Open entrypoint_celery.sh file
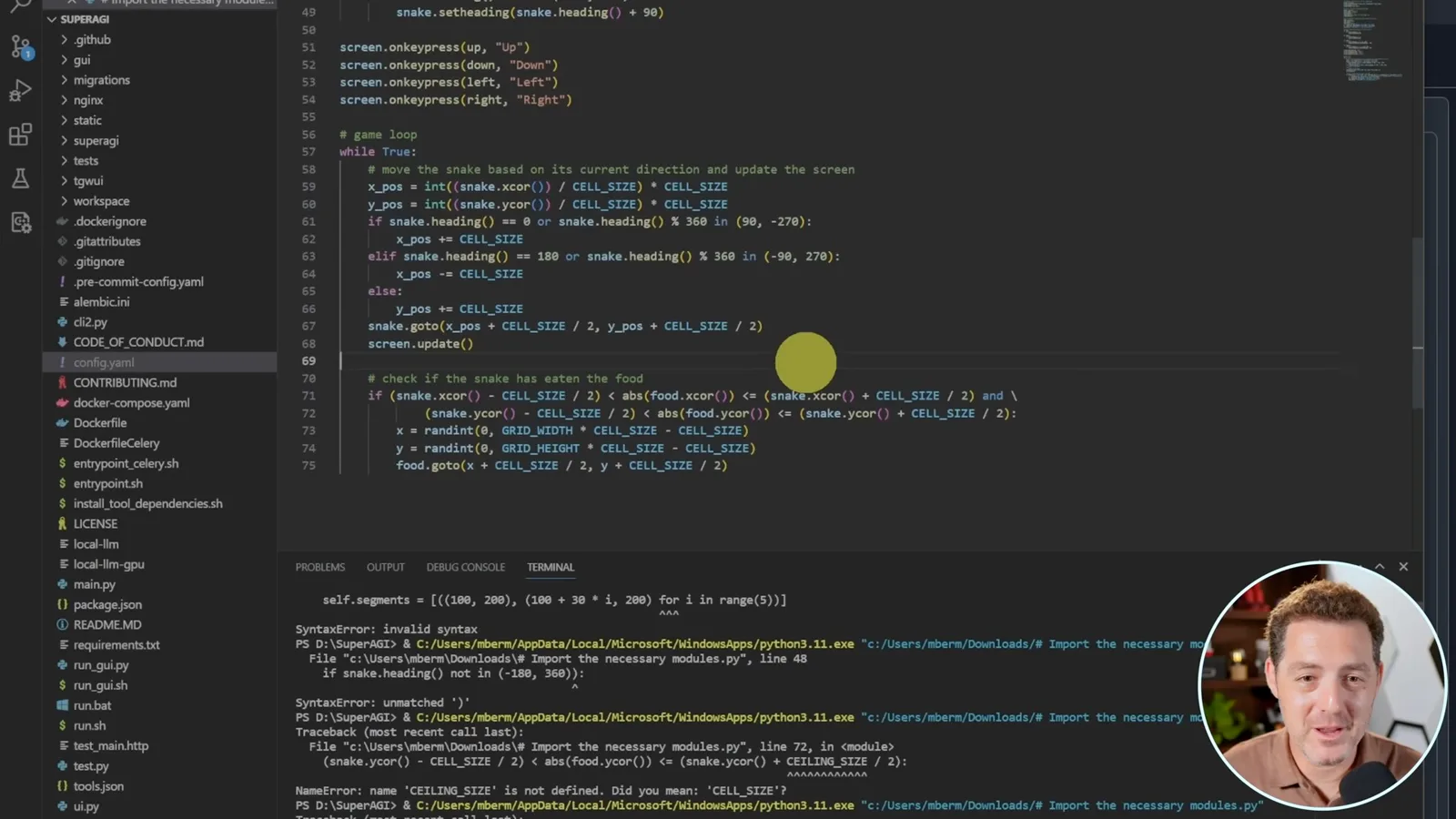 (x=126, y=463)
